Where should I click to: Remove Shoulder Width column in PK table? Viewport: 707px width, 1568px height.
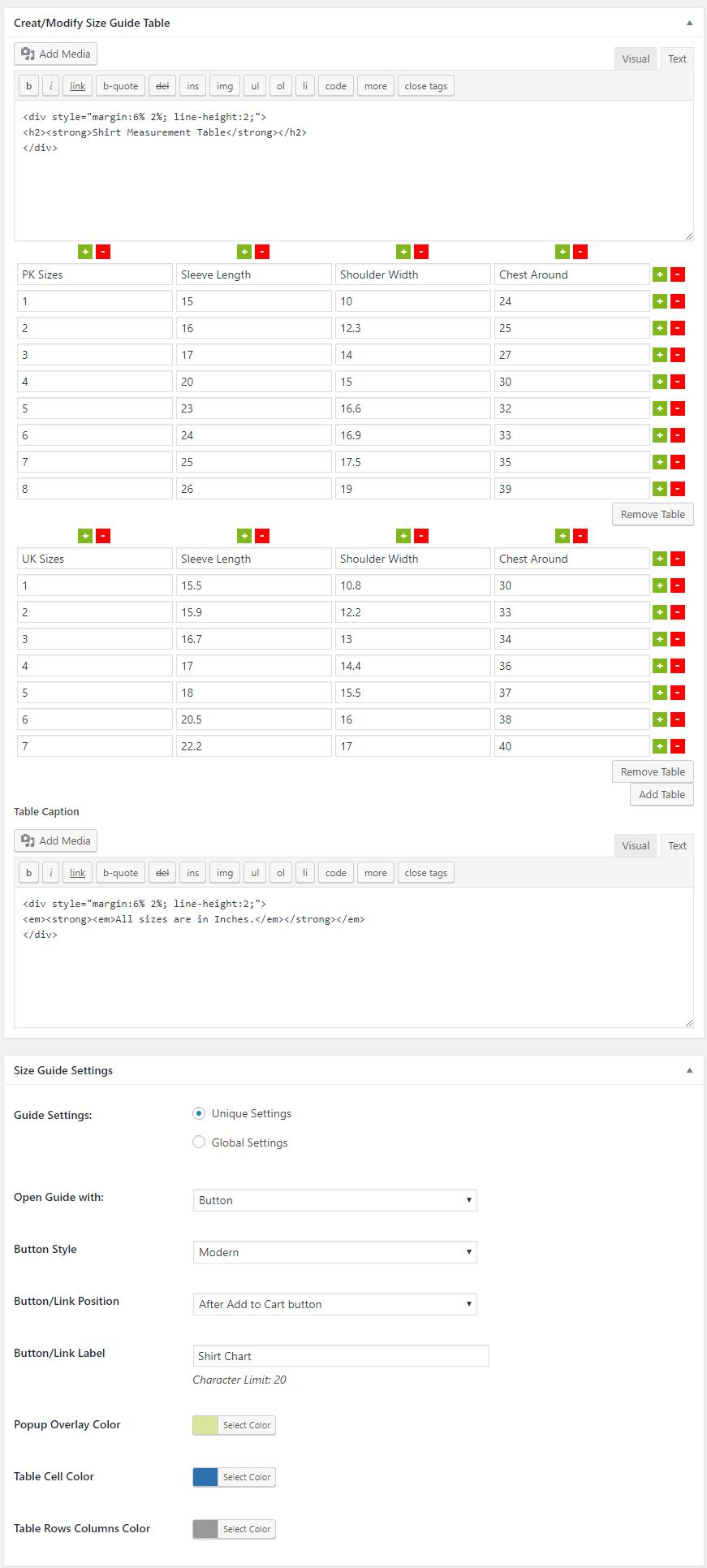[x=421, y=252]
